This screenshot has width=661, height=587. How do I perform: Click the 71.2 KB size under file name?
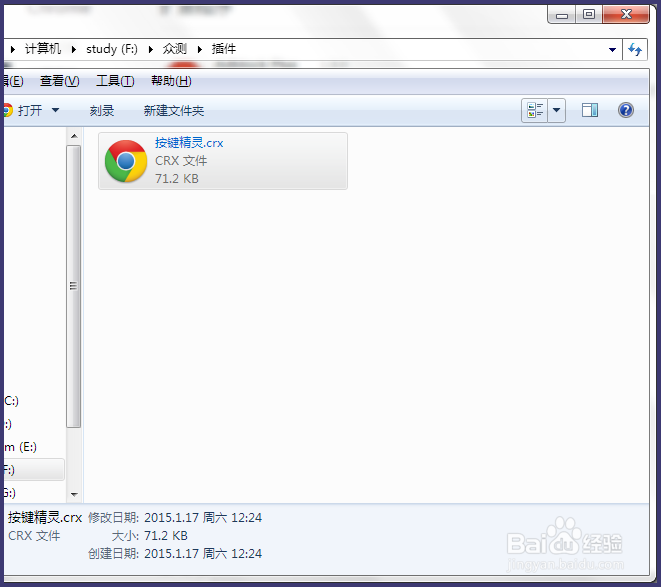coord(177,178)
